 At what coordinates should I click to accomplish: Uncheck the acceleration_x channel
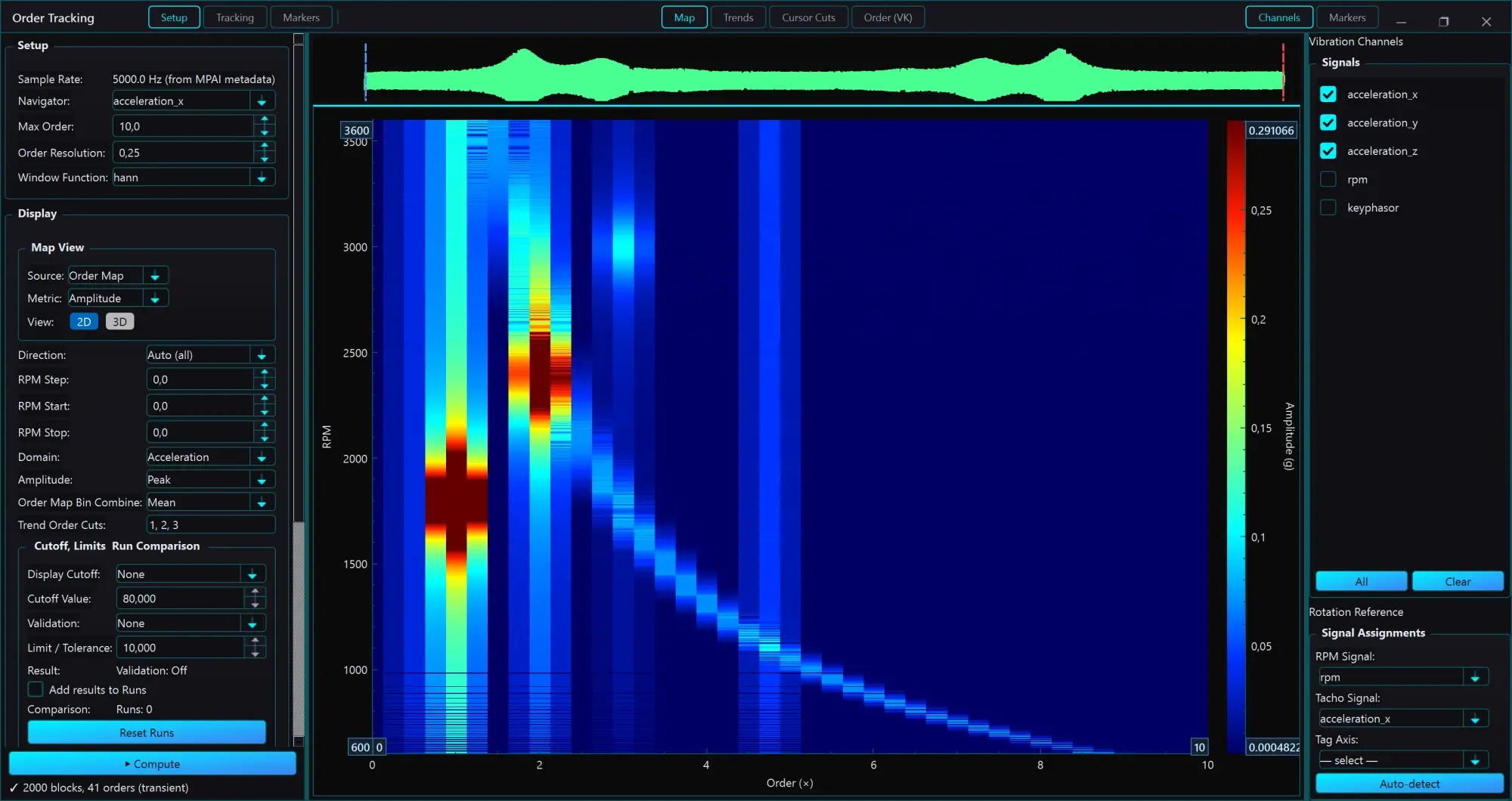click(1328, 94)
